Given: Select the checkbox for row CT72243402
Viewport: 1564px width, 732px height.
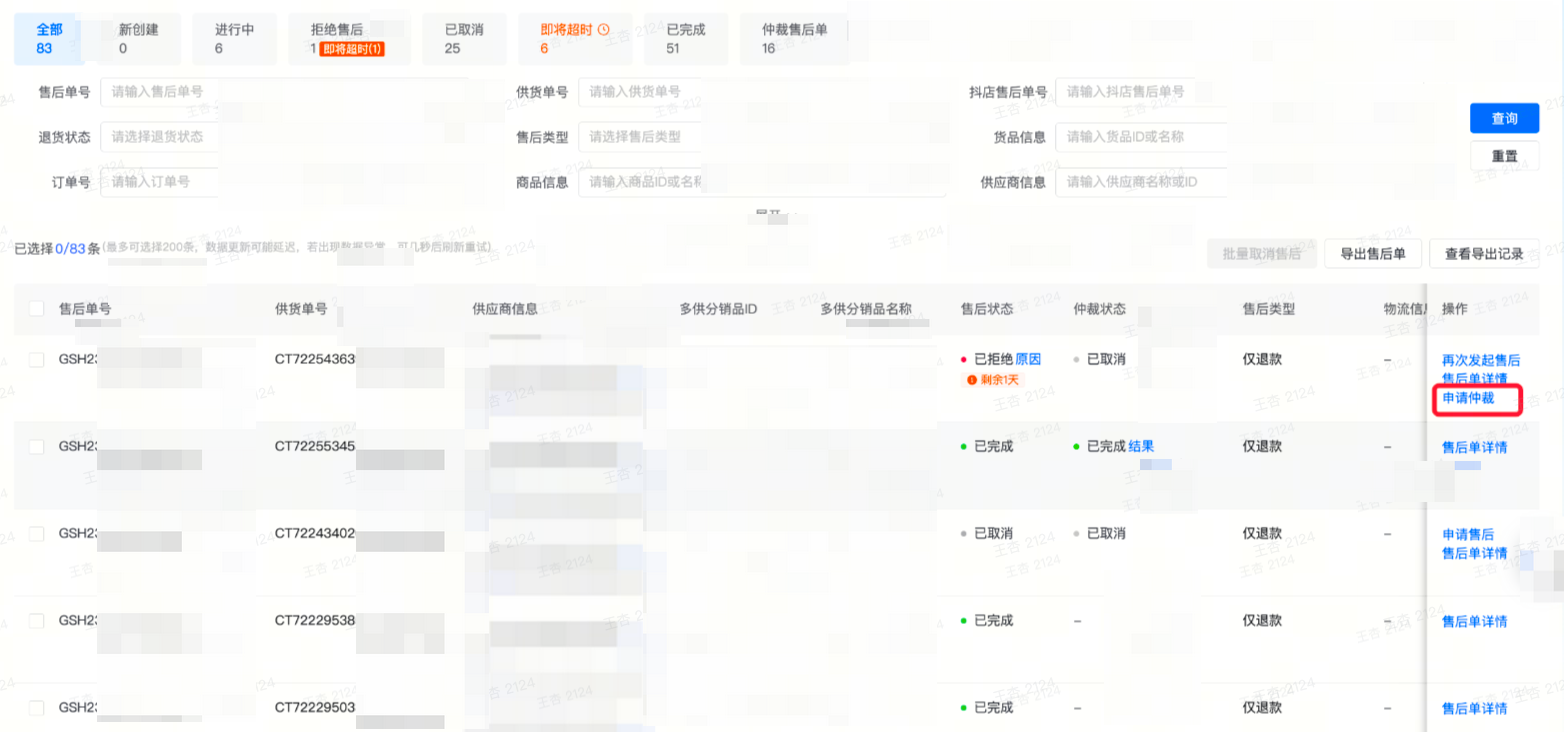Looking at the screenshot, I should 37,534.
